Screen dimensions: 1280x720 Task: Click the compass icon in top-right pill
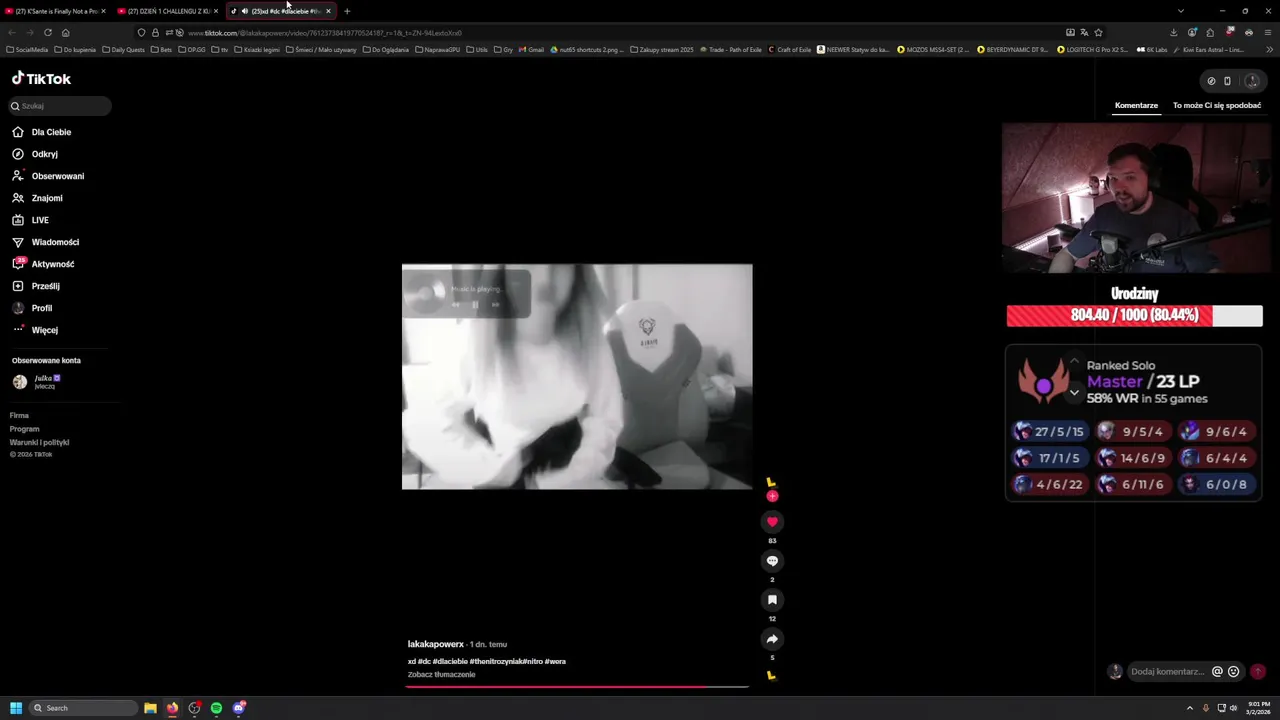point(1211,81)
